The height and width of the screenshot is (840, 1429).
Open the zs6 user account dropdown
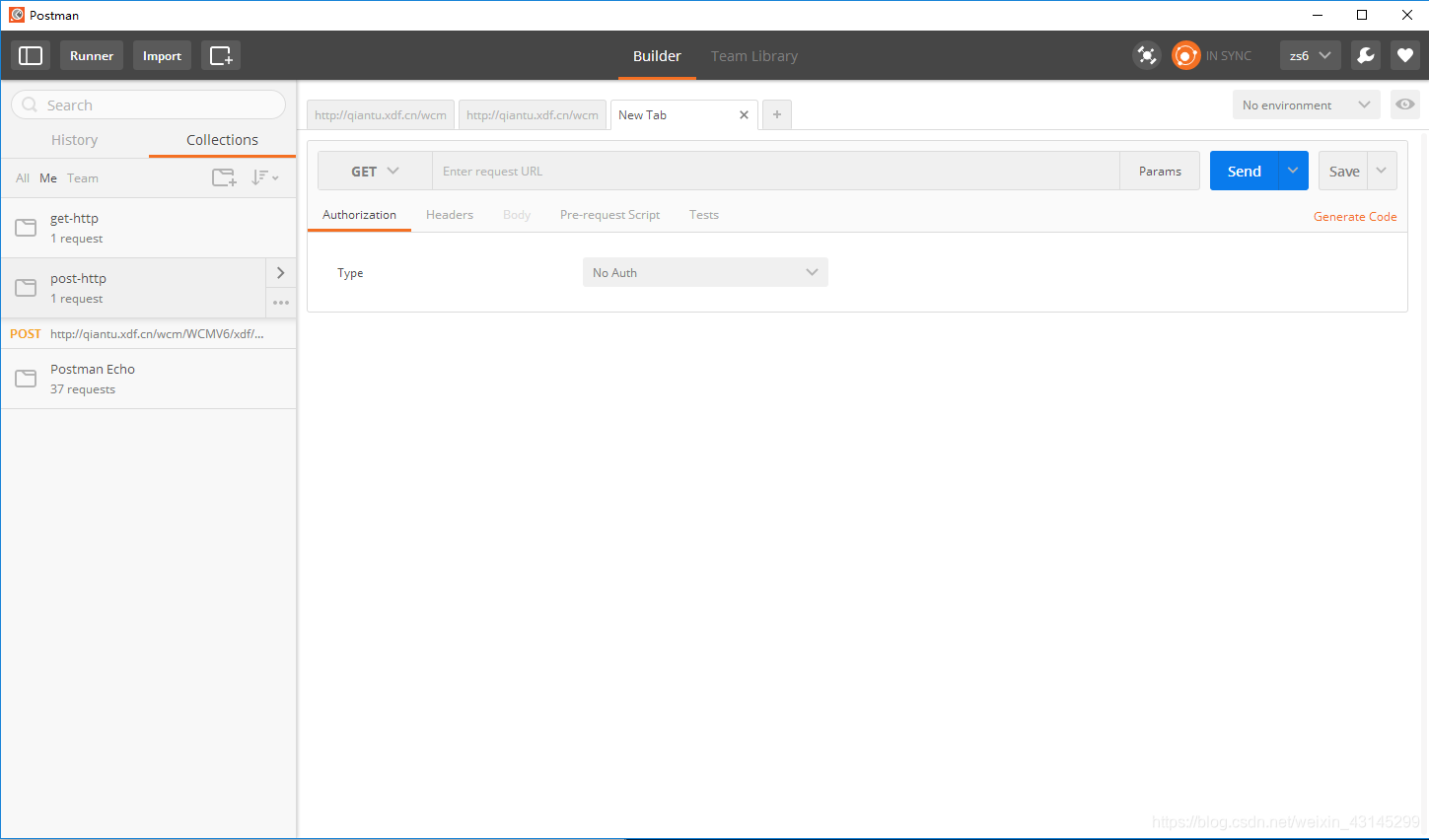pyautogui.click(x=1310, y=55)
